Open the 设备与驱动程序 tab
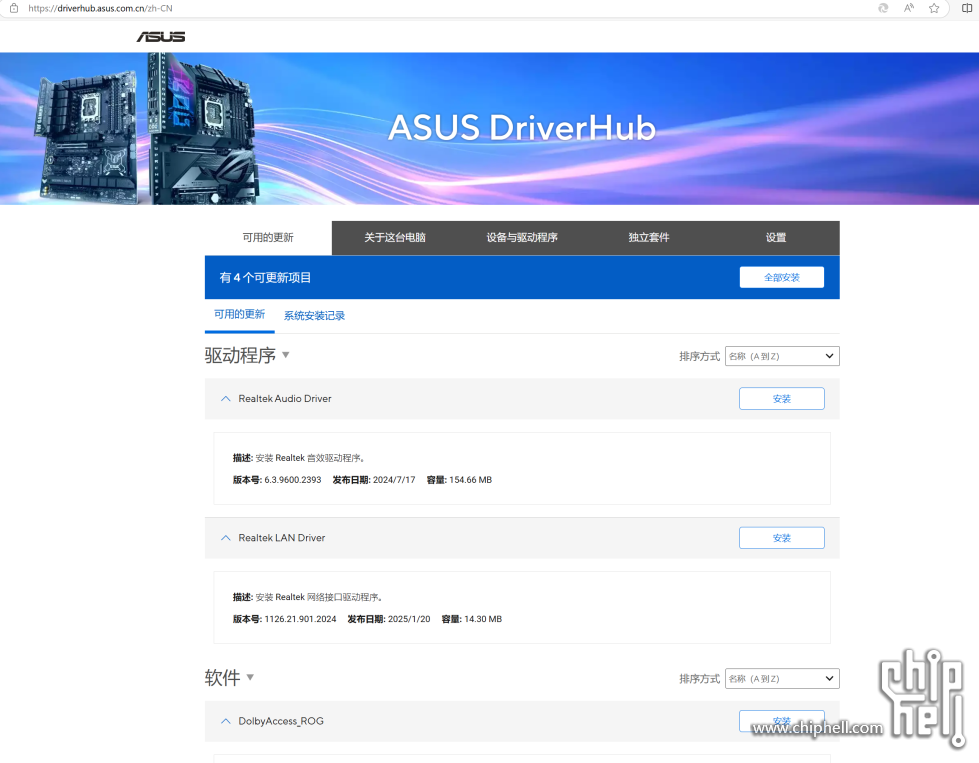979x763 pixels. [522, 238]
